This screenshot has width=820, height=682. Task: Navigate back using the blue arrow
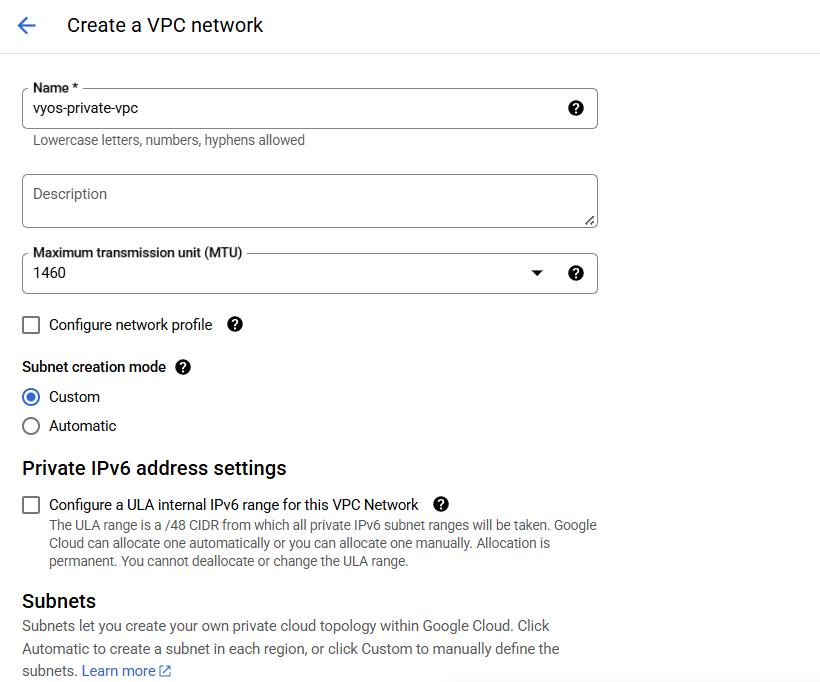click(26, 25)
